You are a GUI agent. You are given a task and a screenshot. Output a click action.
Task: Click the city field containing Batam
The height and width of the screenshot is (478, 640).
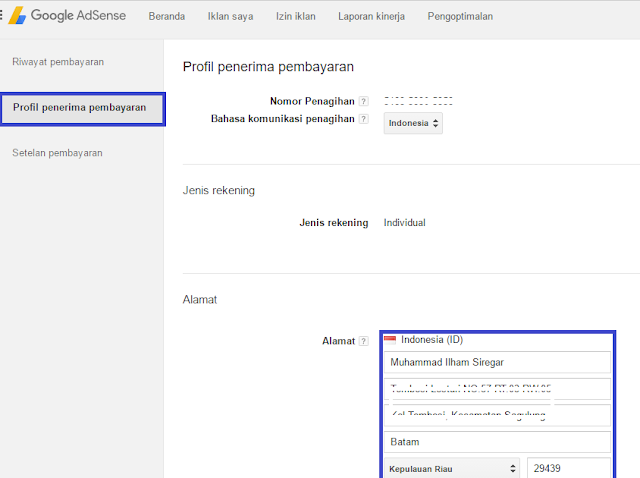tap(496, 441)
